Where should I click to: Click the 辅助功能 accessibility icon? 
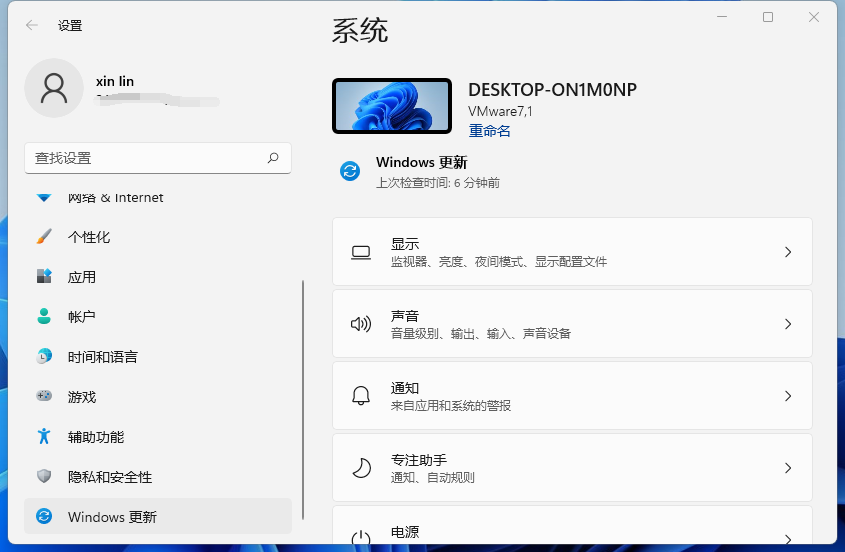tap(44, 437)
